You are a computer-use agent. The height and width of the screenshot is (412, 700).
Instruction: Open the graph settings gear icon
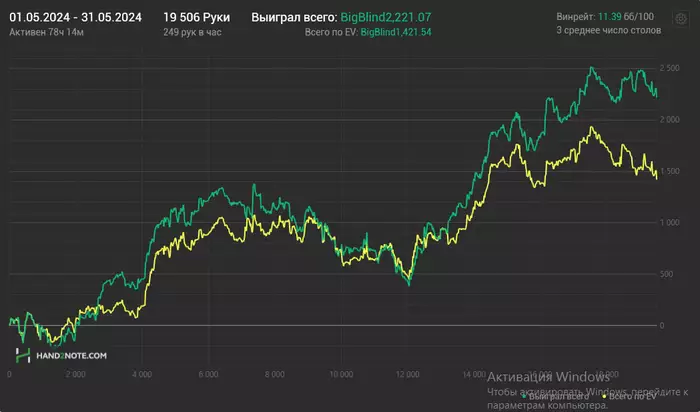[x=680, y=19]
